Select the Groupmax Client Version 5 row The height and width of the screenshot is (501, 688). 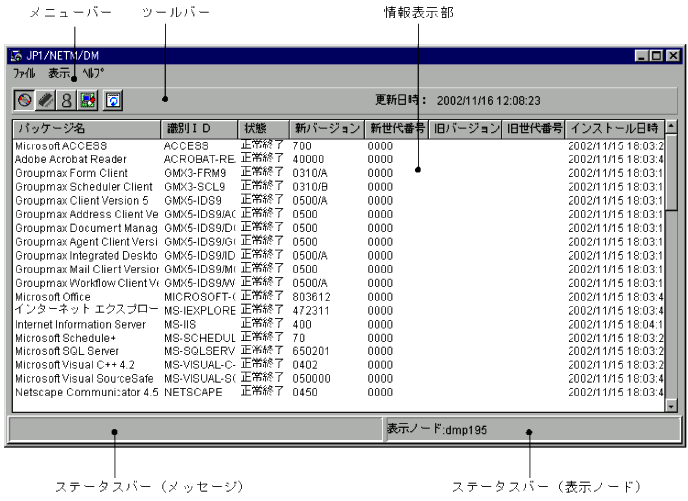(x=338, y=200)
